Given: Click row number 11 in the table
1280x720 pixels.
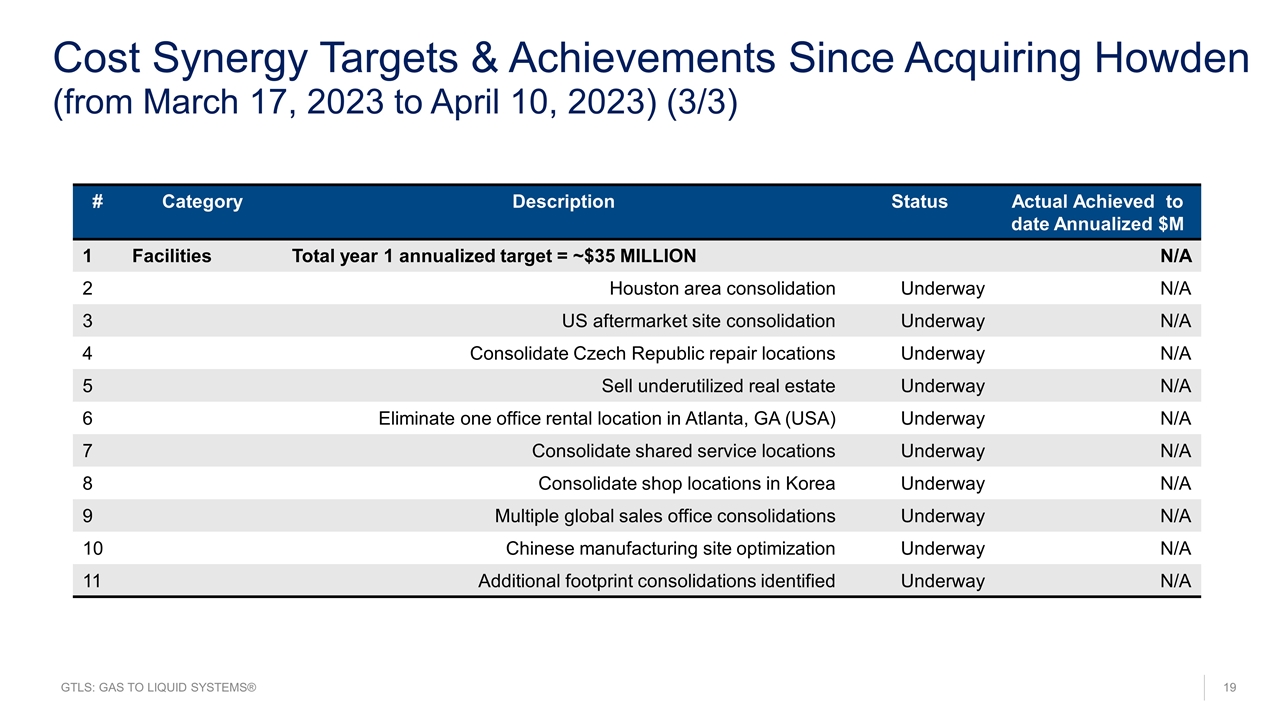Looking at the screenshot, I should pos(92,581).
